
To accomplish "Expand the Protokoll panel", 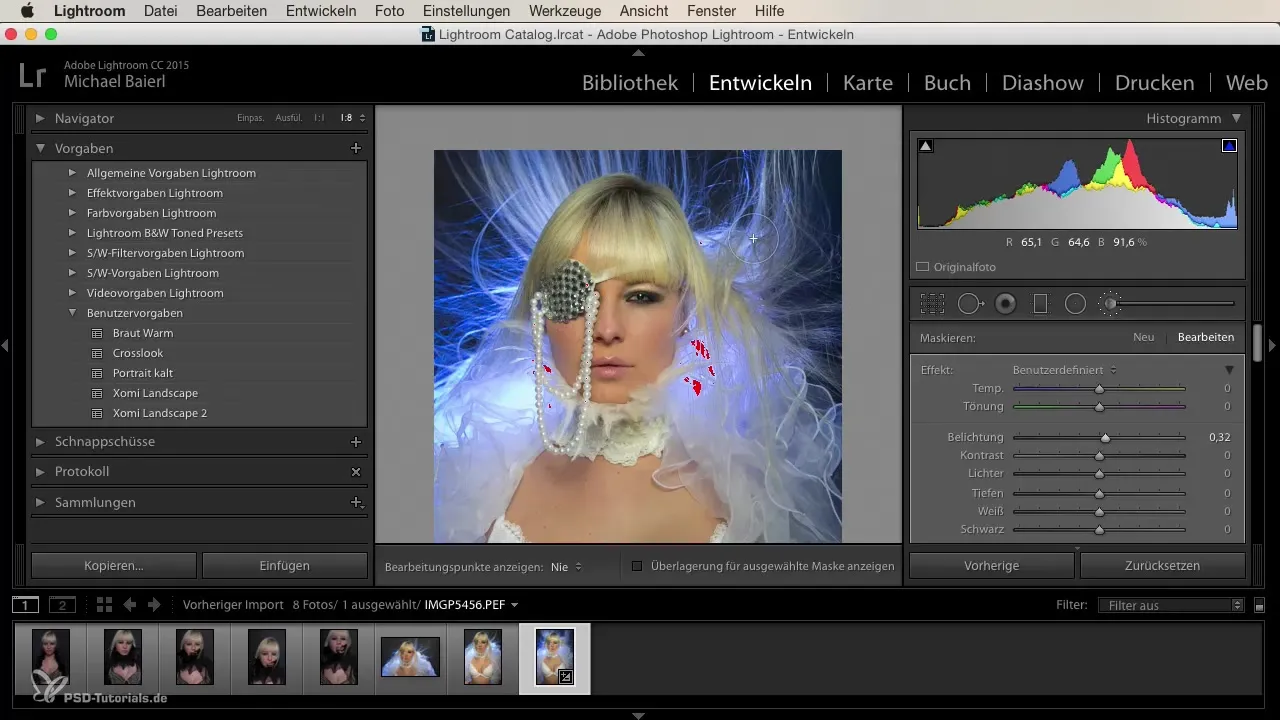I will click(x=40, y=471).
